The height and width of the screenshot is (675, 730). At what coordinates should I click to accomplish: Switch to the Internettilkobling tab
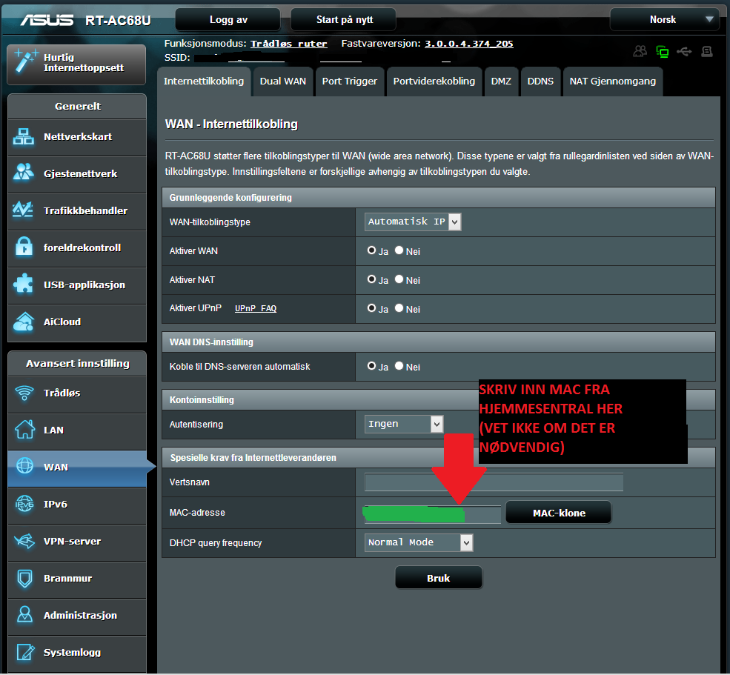click(x=204, y=81)
